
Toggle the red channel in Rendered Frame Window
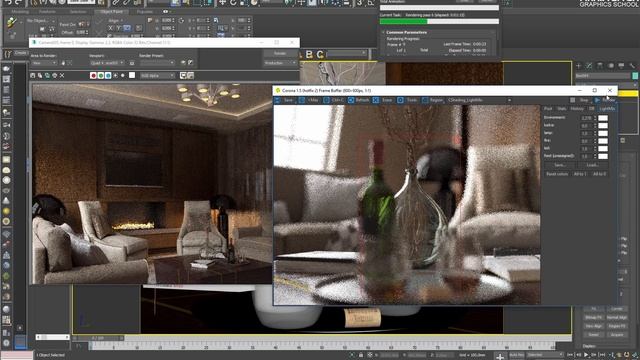point(93,76)
